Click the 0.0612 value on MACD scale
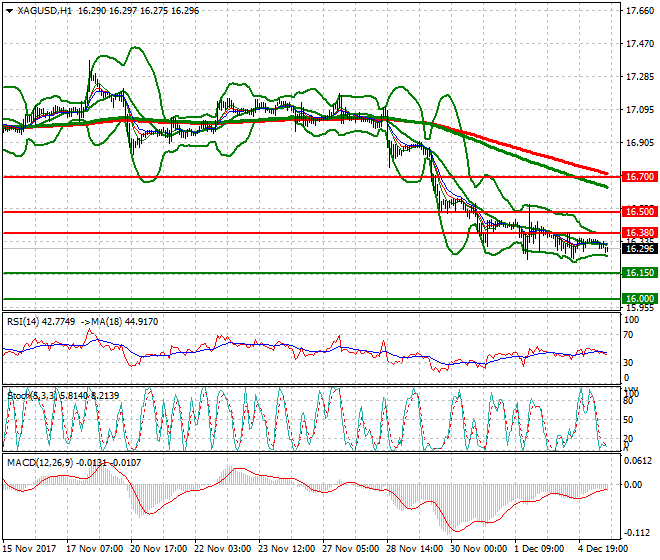660x560 pixels. (638, 461)
